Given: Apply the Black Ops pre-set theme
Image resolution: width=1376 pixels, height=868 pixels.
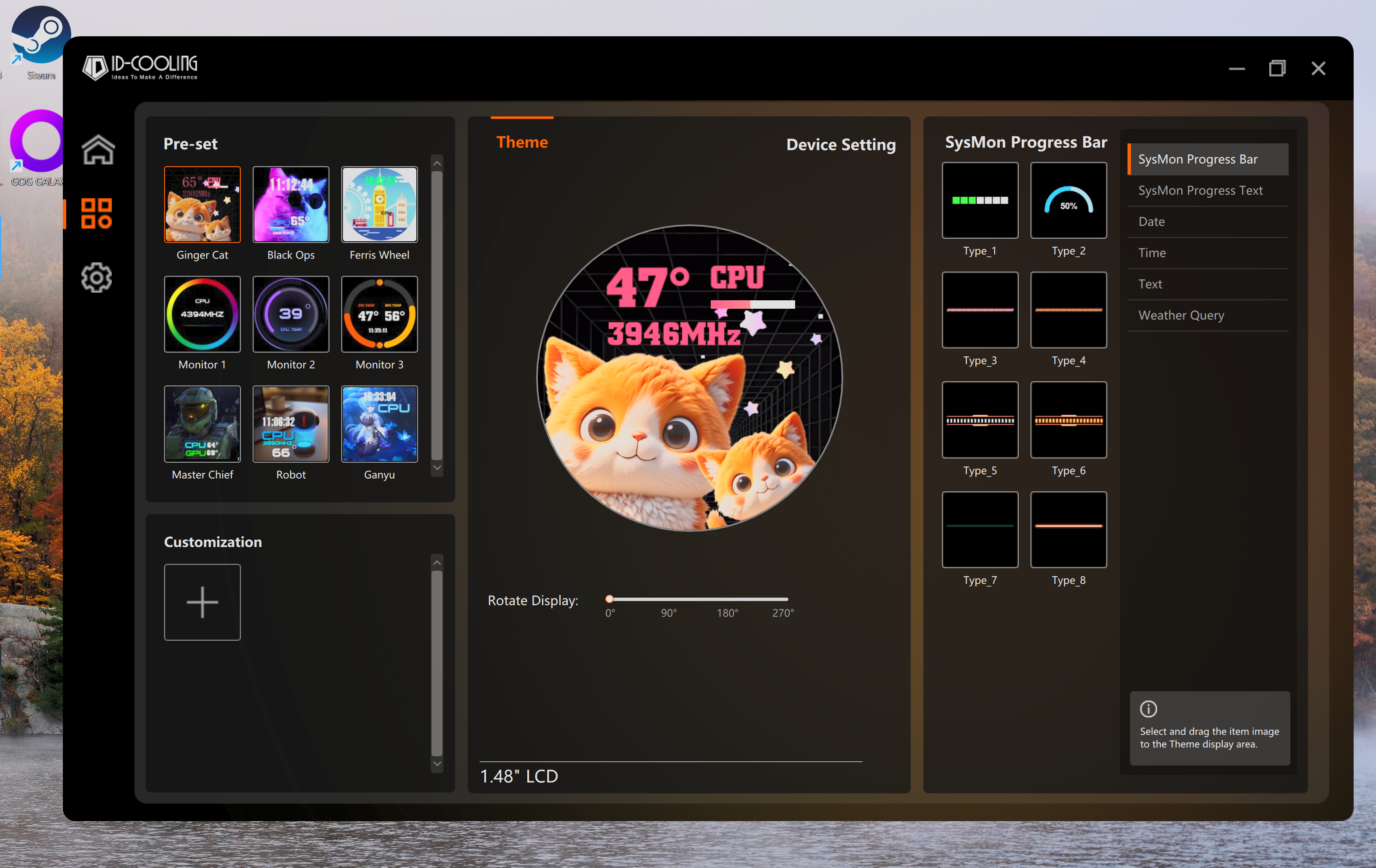Looking at the screenshot, I should pos(291,205).
